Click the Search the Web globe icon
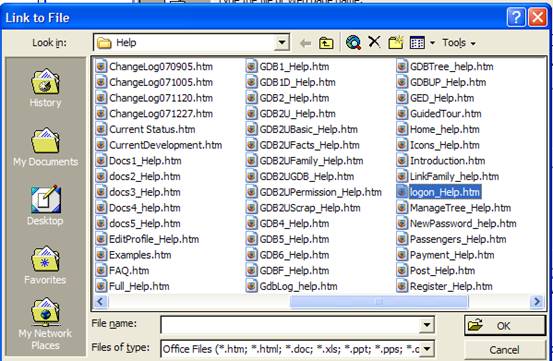553x361 pixels. [353, 42]
